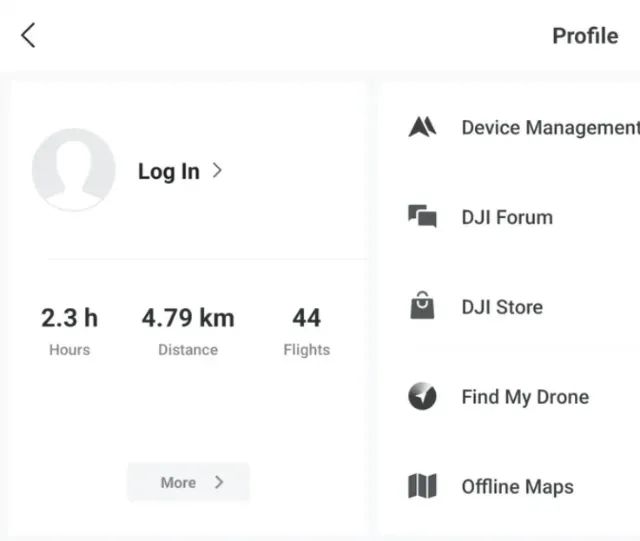Click the chevron next to Log In
Viewport: 640px width, 541px height.
click(x=217, y=170)
